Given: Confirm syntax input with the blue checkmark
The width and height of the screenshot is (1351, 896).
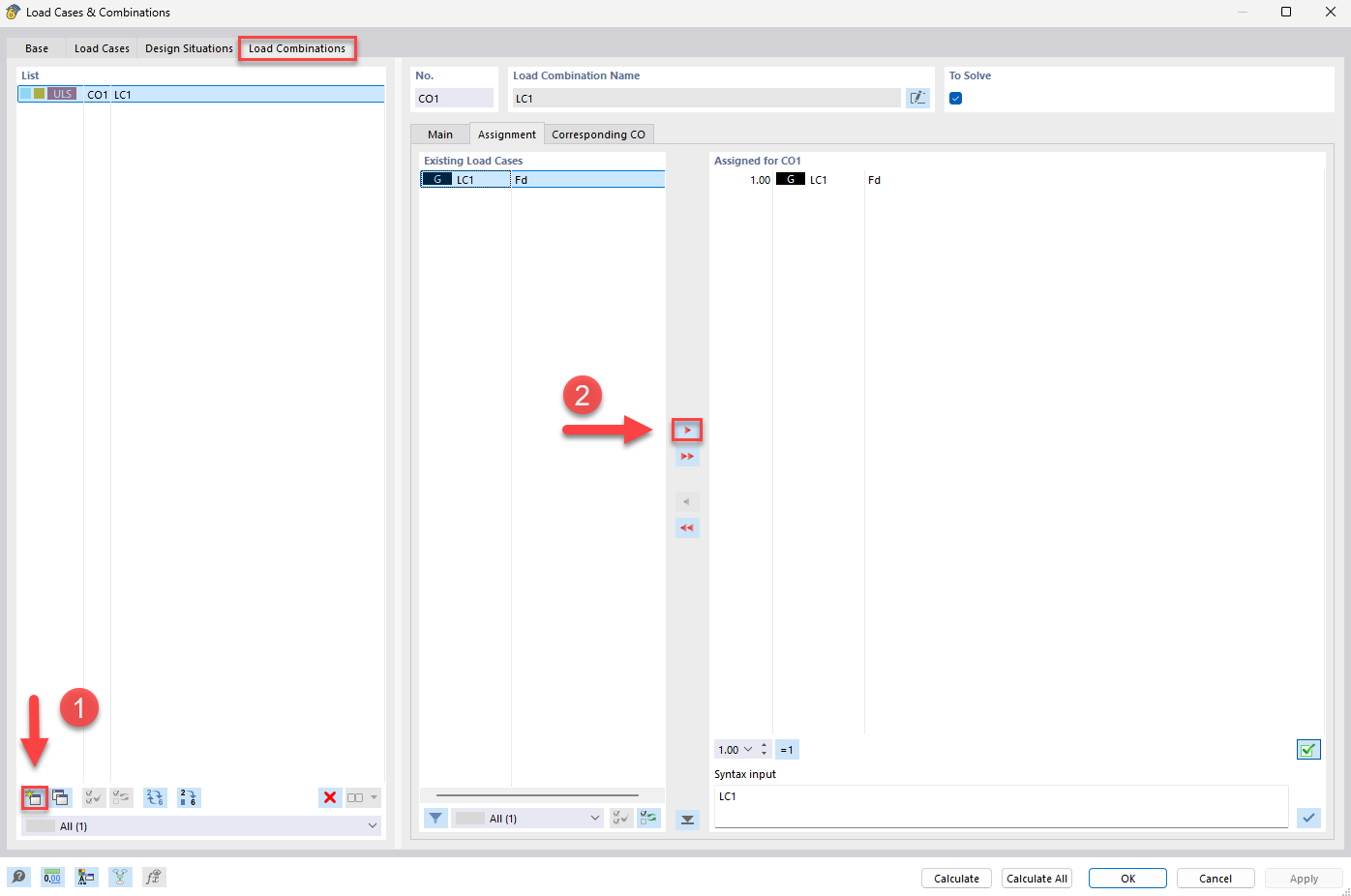Looking at the screenshot, I should [x=1308, y=818].
